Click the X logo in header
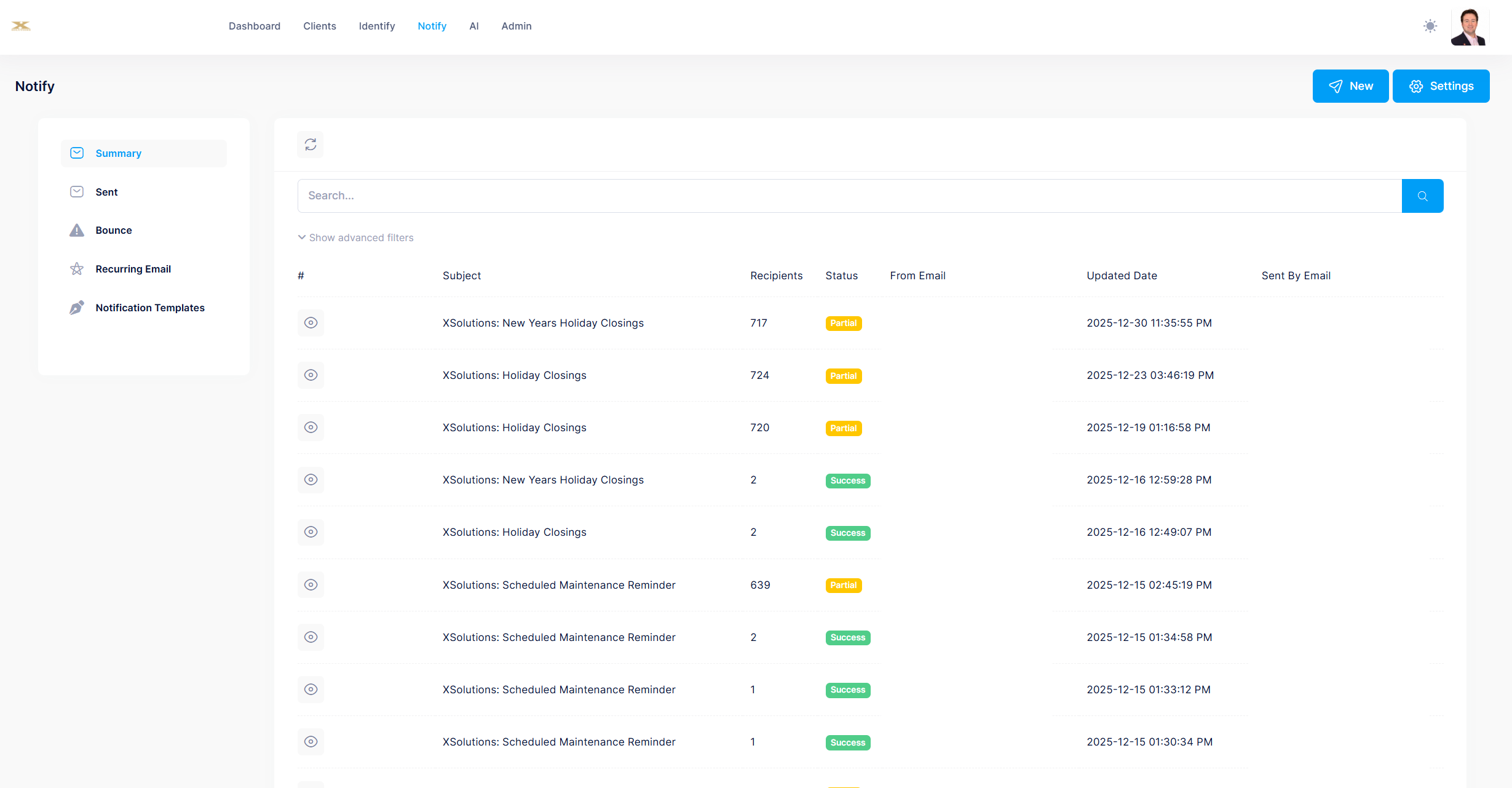 (x=21, y=26)
